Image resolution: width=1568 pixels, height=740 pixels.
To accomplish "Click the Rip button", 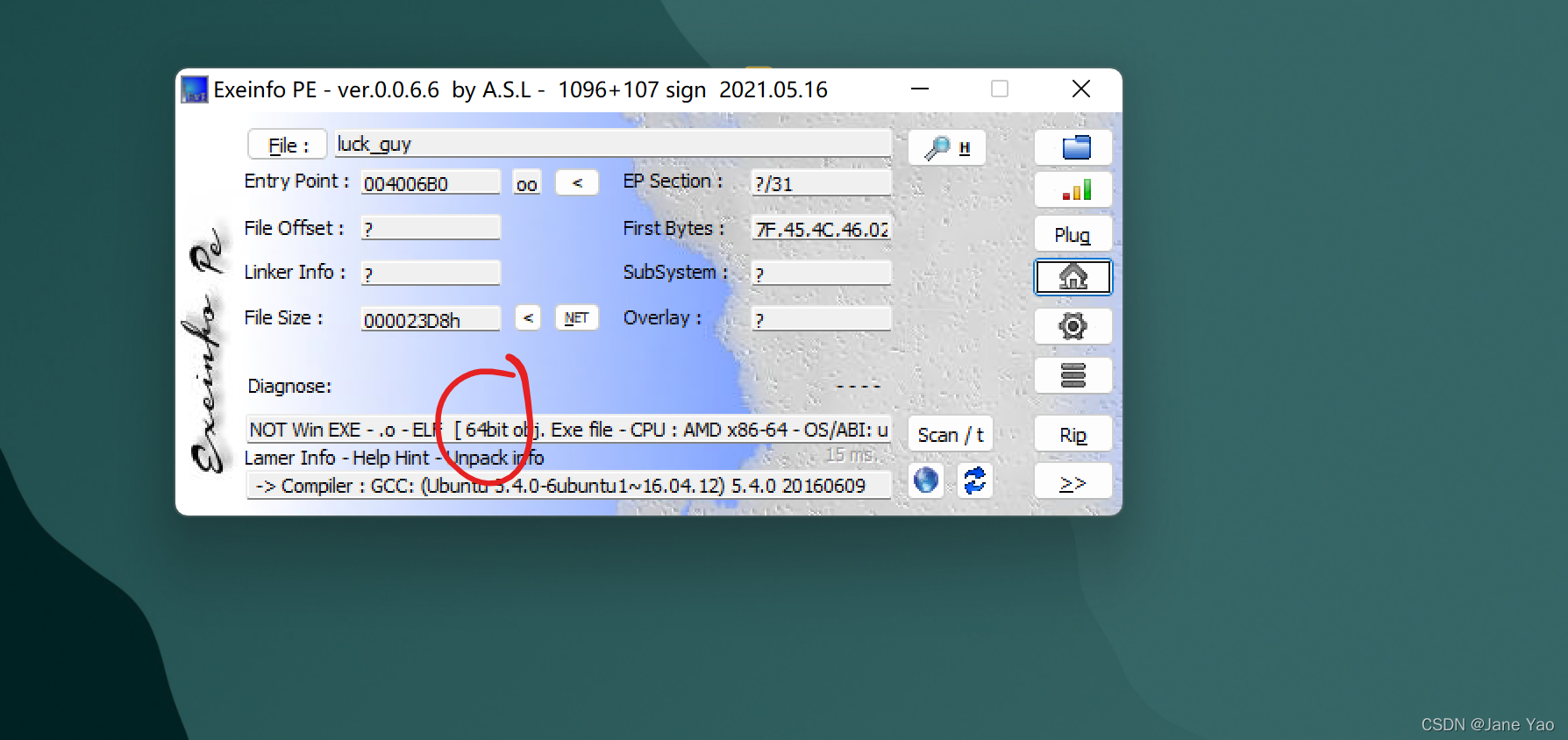I will [x=1073, y=435].
